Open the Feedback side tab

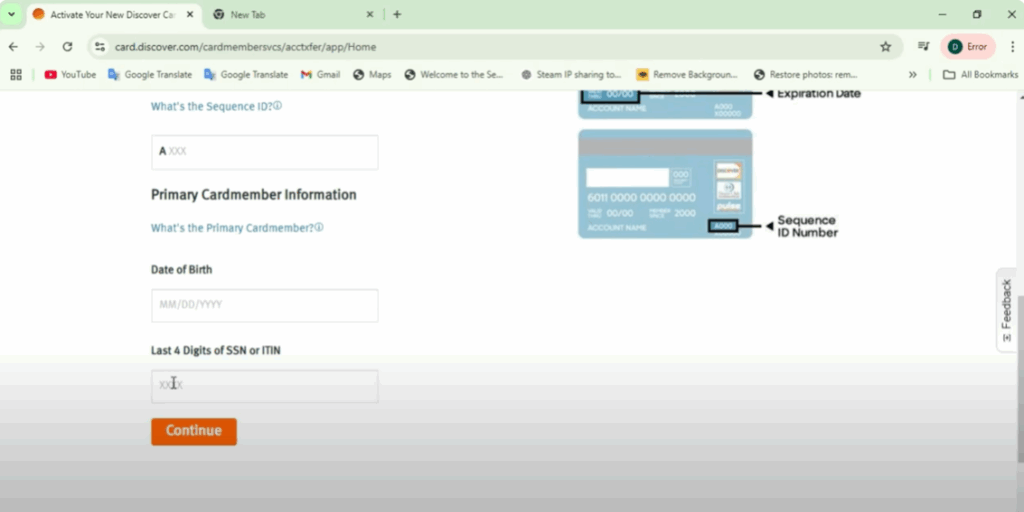[x=1006, y=310]
